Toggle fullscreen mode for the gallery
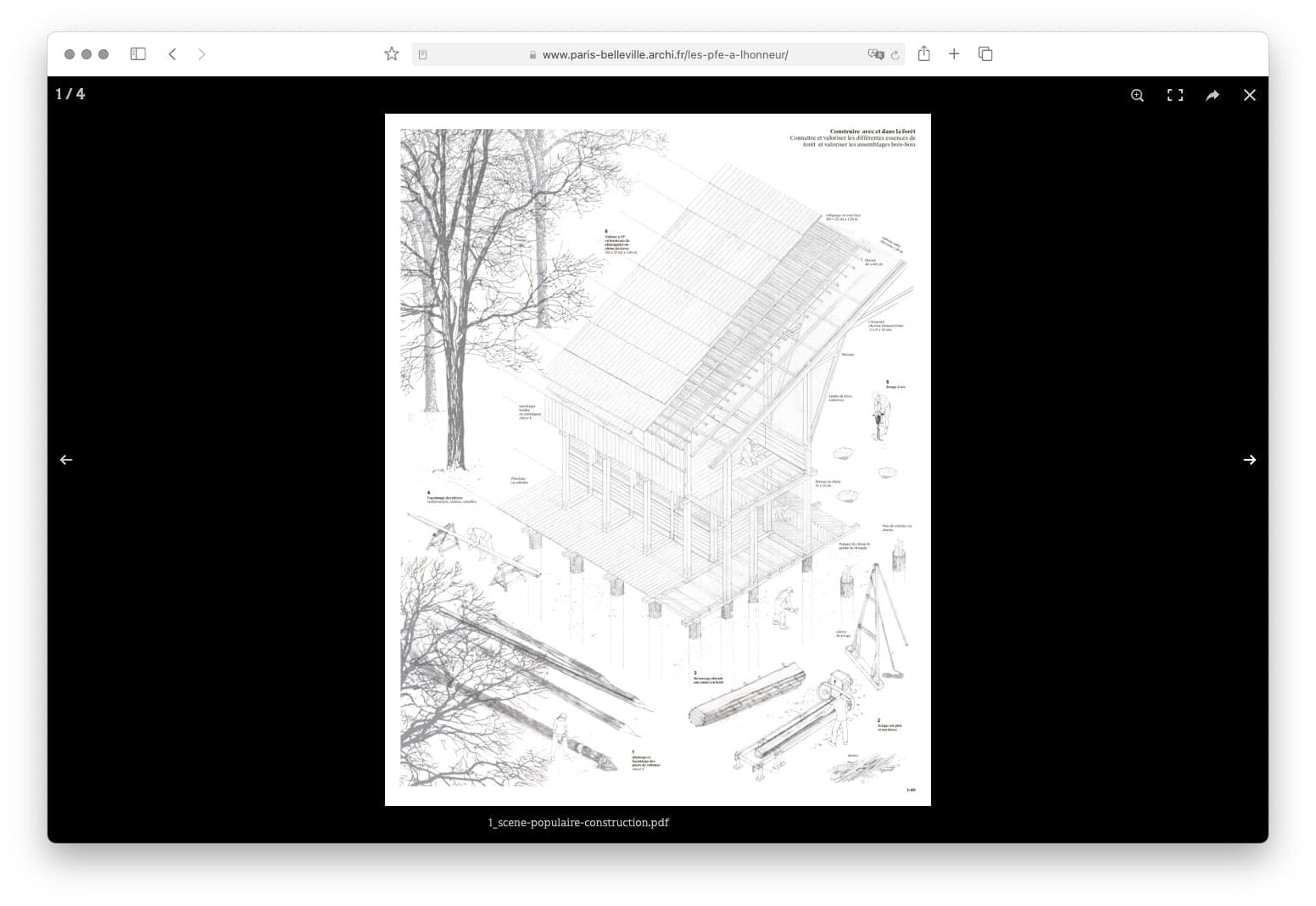This screenshot has width=1316, height=906. point(1174,95)
